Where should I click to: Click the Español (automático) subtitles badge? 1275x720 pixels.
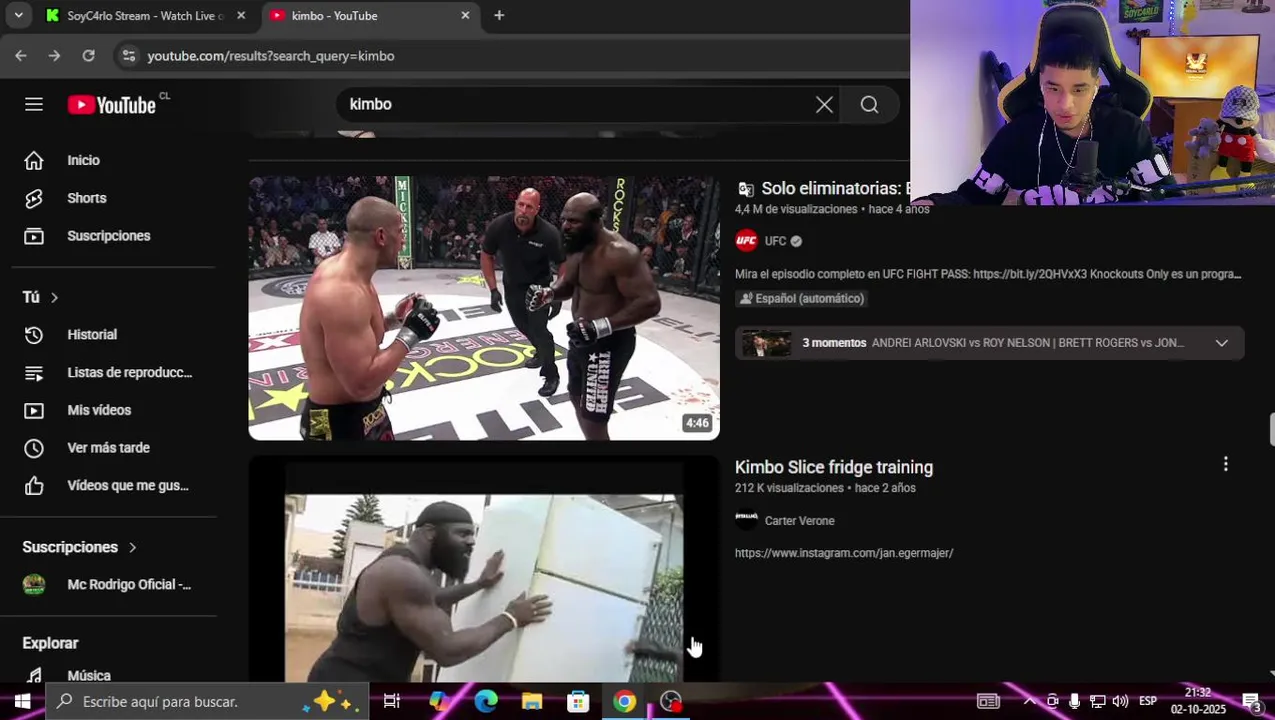point(801,299)
